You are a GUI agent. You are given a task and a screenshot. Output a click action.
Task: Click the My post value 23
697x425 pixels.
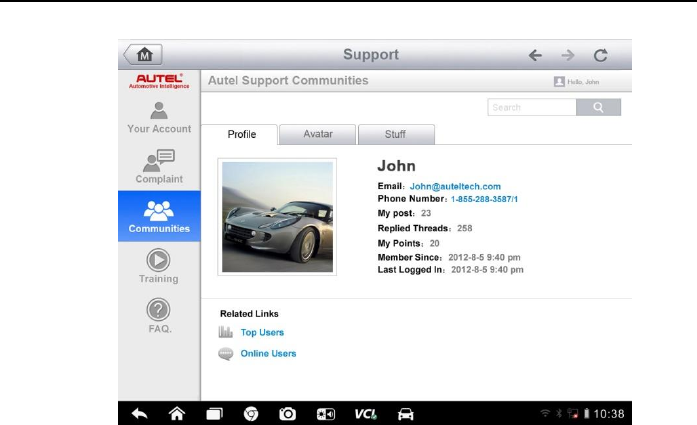pos(426,213)
